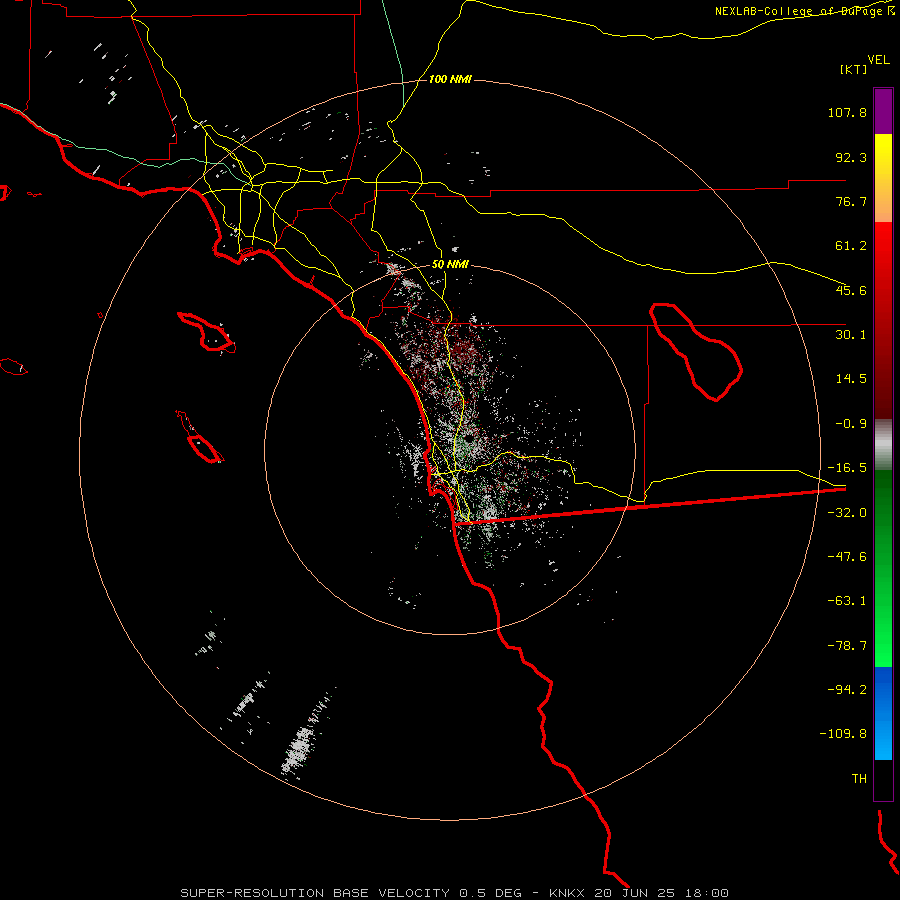Click the [KT] units label
The height and width of the screenshot is (900, 900).
(x=854, y=69)
